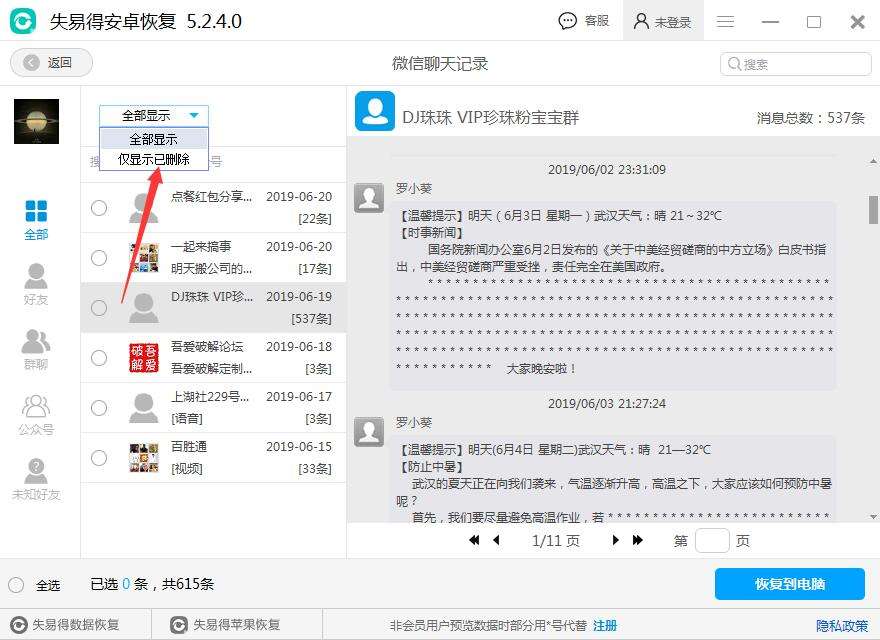The width and height of the screenshot is (880, 640).
Task: Click the chat scrollbar thumb
Action: [x=873, y=209]
